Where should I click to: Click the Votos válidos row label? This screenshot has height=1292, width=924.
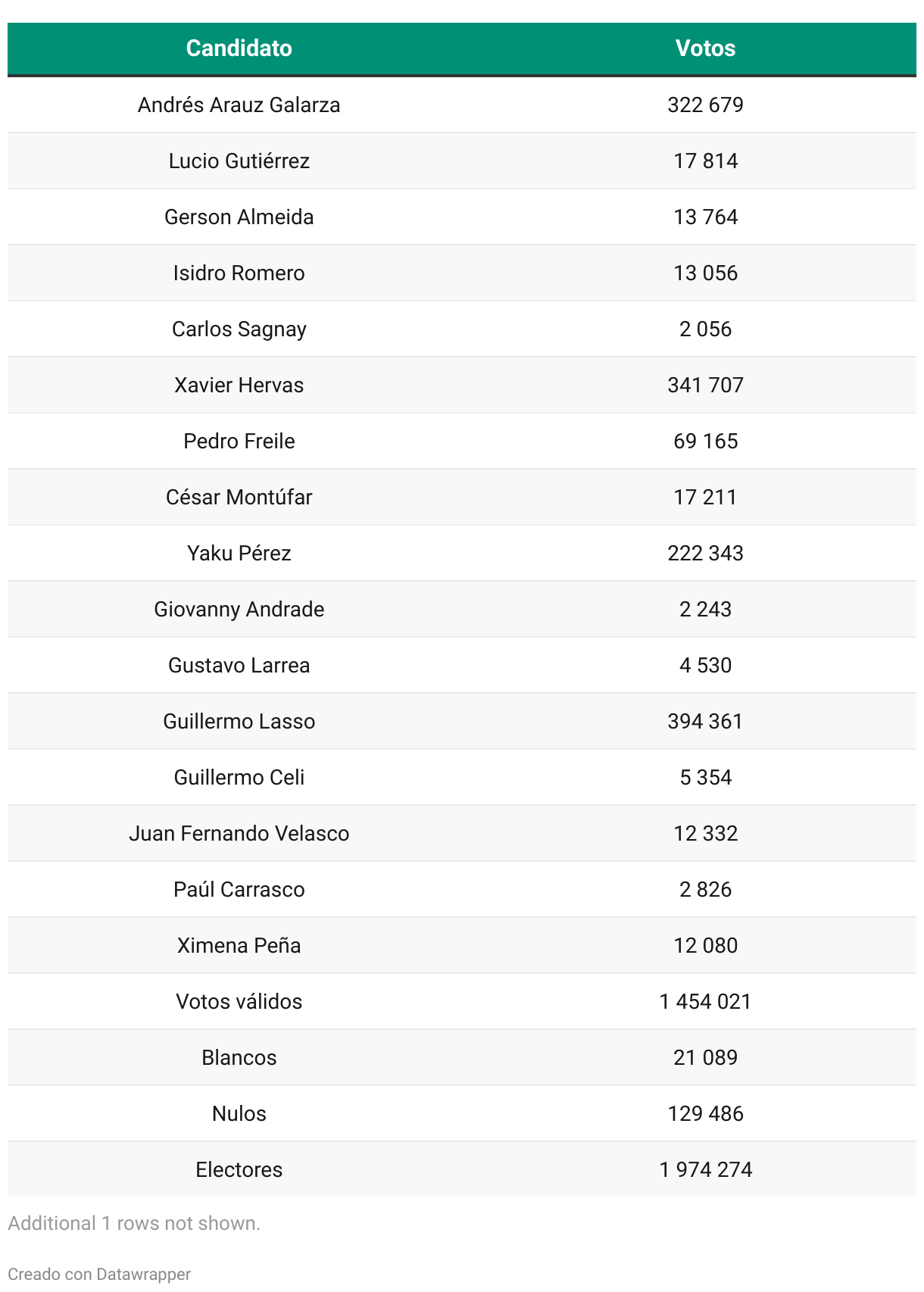pos(239,1001)
